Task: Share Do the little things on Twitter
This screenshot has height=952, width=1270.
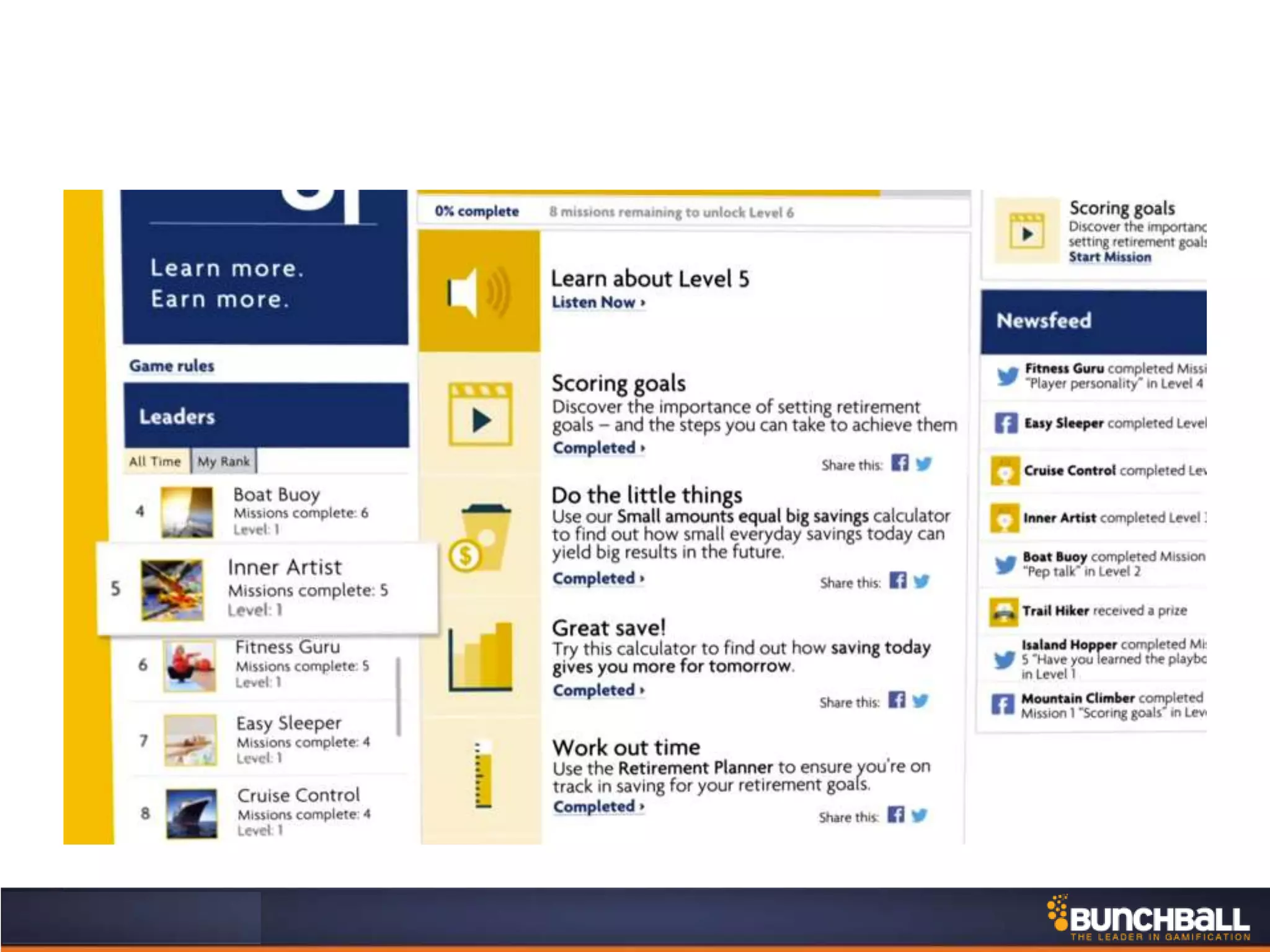Action: (x=922, y=581)
